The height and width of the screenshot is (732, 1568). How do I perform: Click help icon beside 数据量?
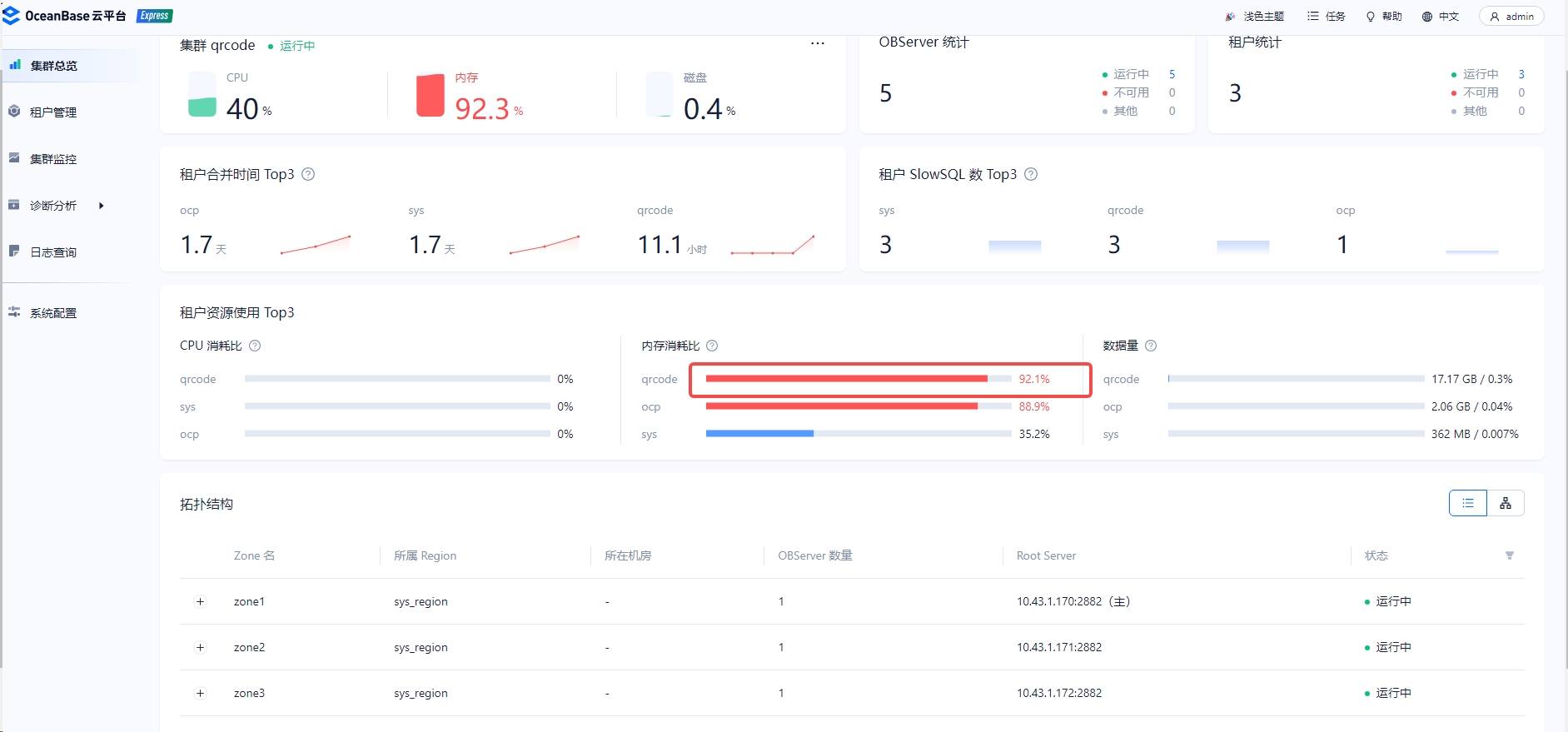(1151, 346)
